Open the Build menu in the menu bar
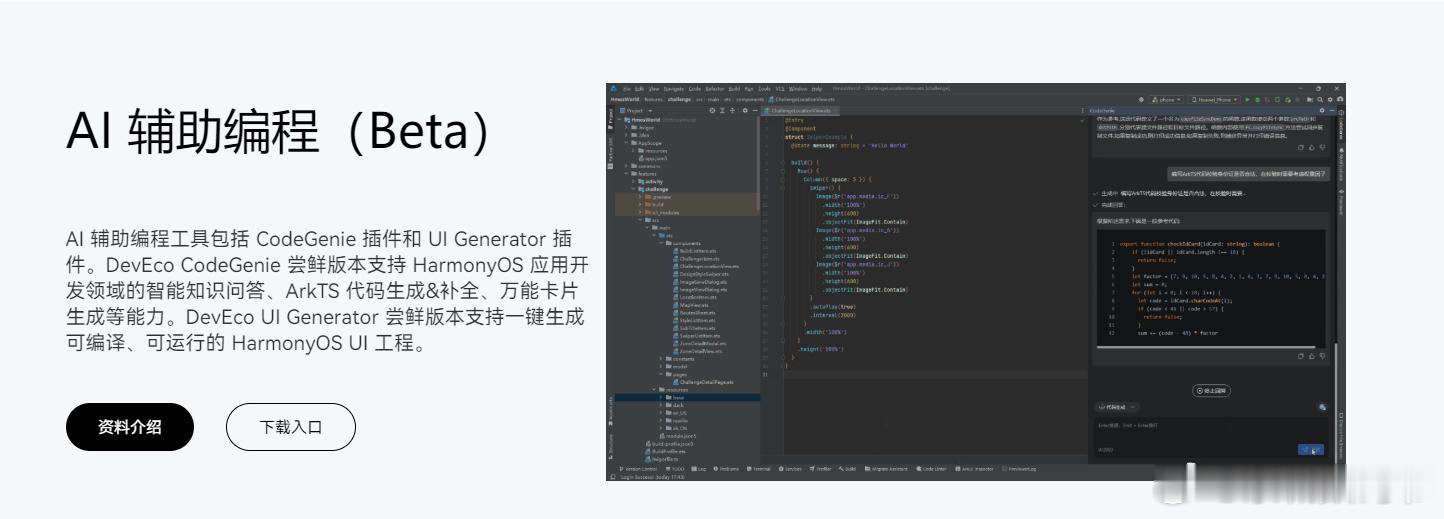1444x519 pixels. [734, 89]
